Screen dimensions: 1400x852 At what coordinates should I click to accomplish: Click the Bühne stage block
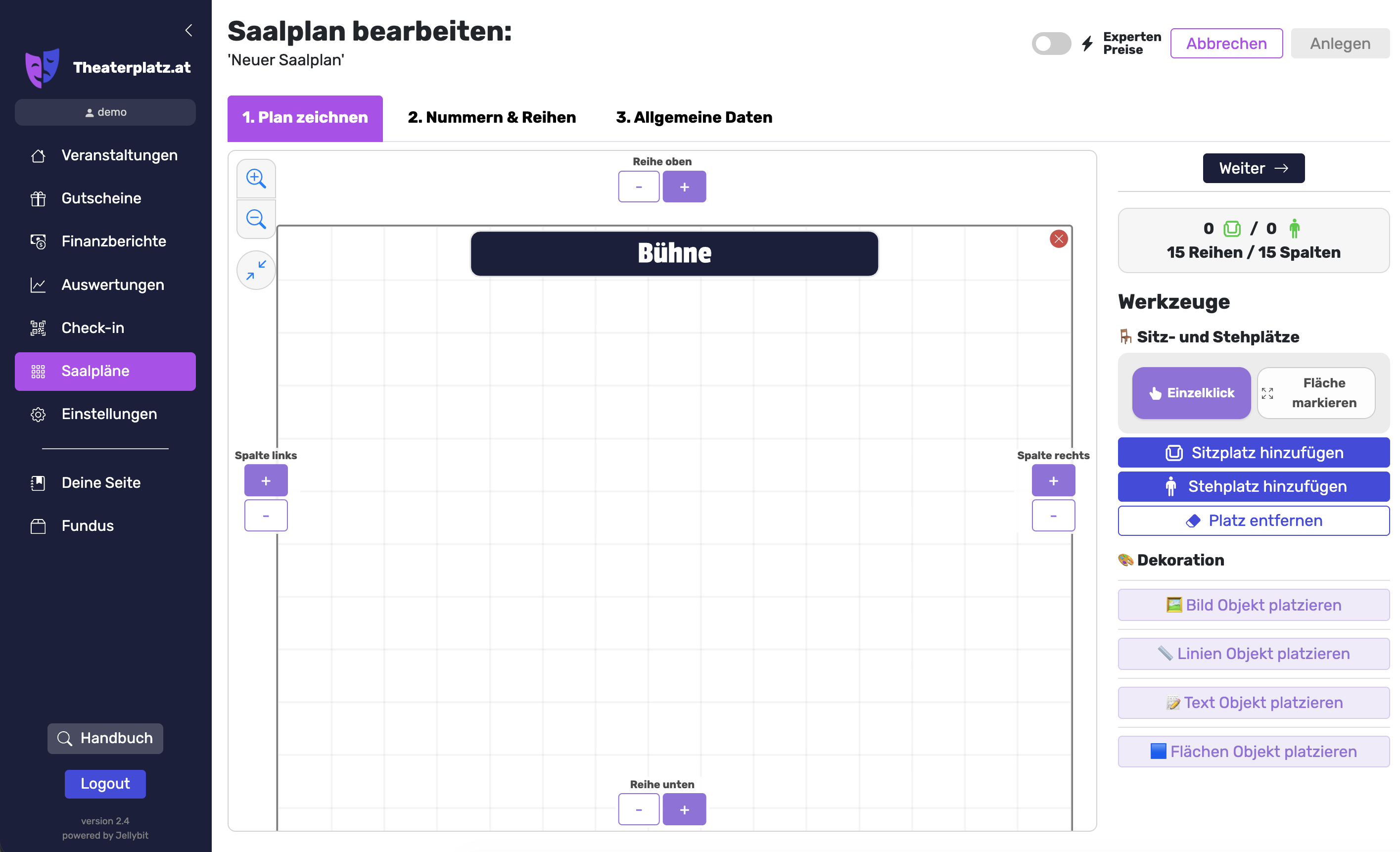[x=674, y=253]
